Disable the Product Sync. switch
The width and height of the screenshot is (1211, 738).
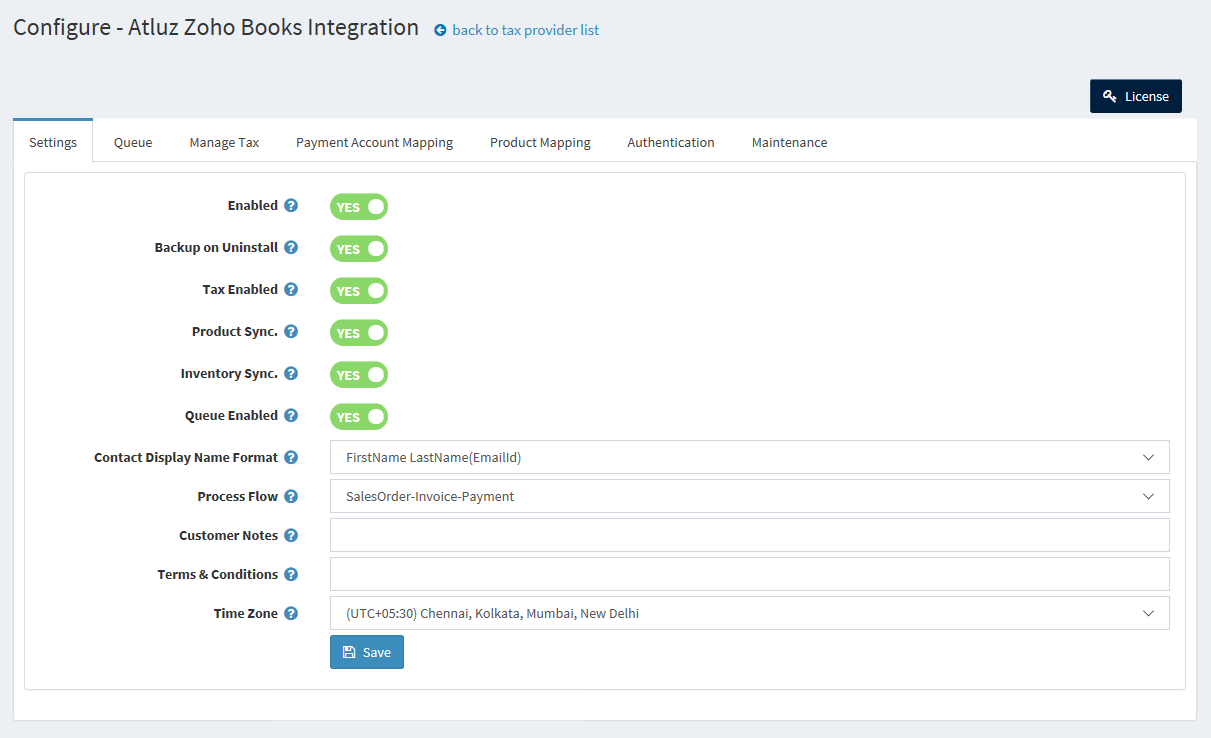click(x=359, y=333)
